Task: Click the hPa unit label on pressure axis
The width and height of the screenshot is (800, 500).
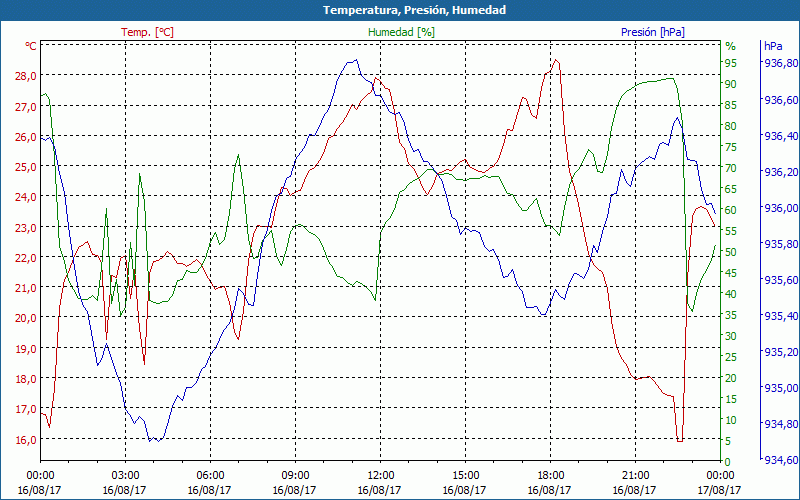Action: pos(773,46)
